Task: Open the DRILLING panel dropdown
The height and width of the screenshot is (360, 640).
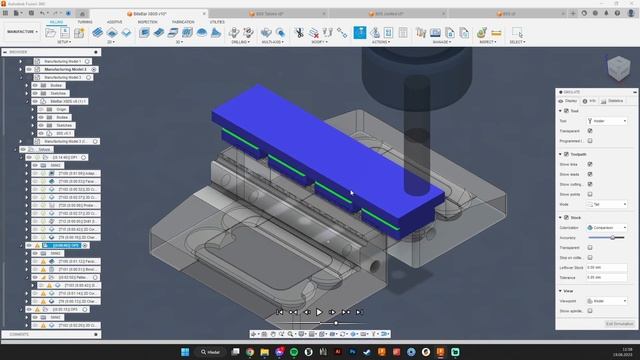Action: (x=240, y=42)
